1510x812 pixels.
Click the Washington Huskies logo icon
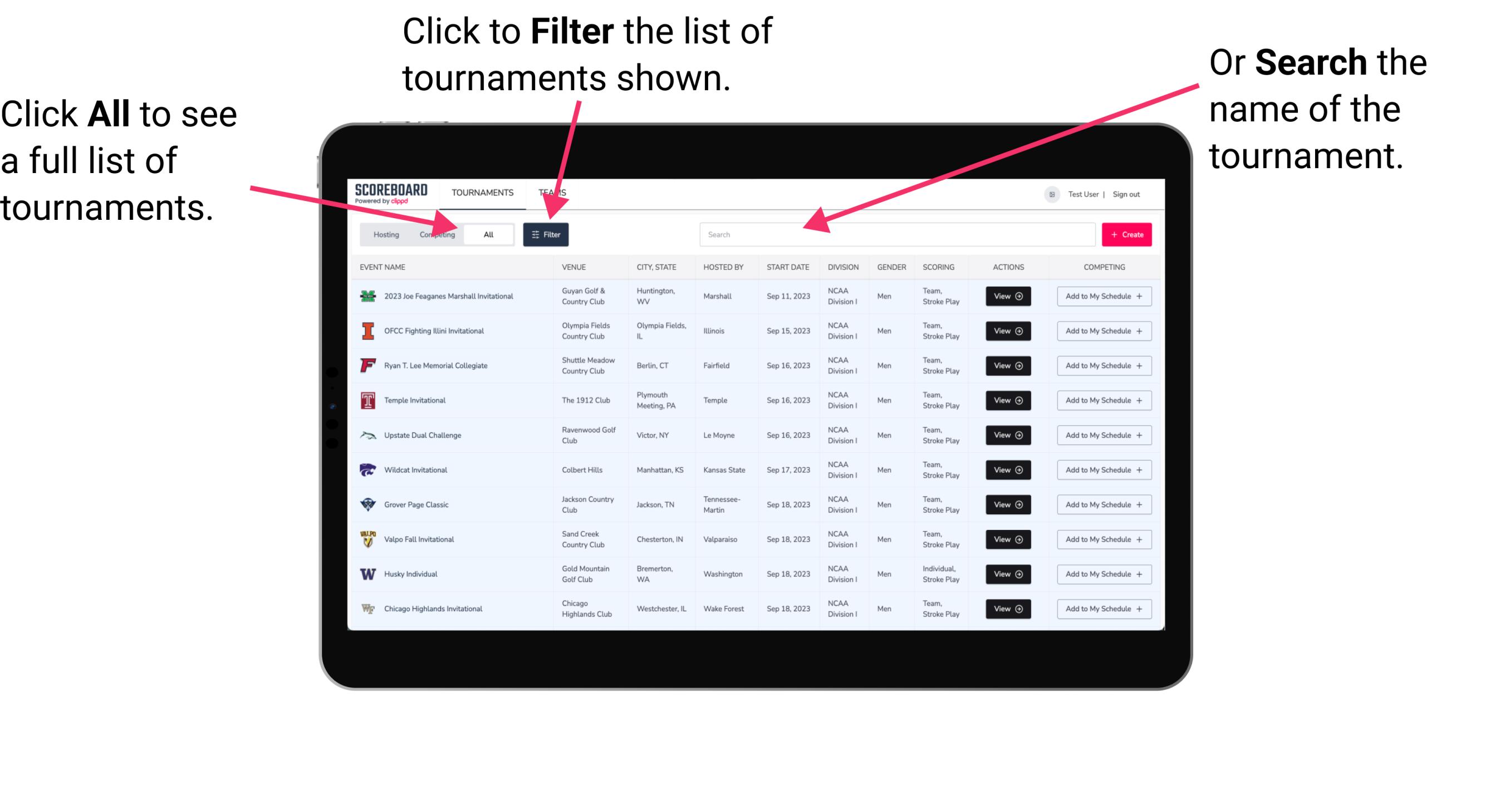click(x=369, y=574)
